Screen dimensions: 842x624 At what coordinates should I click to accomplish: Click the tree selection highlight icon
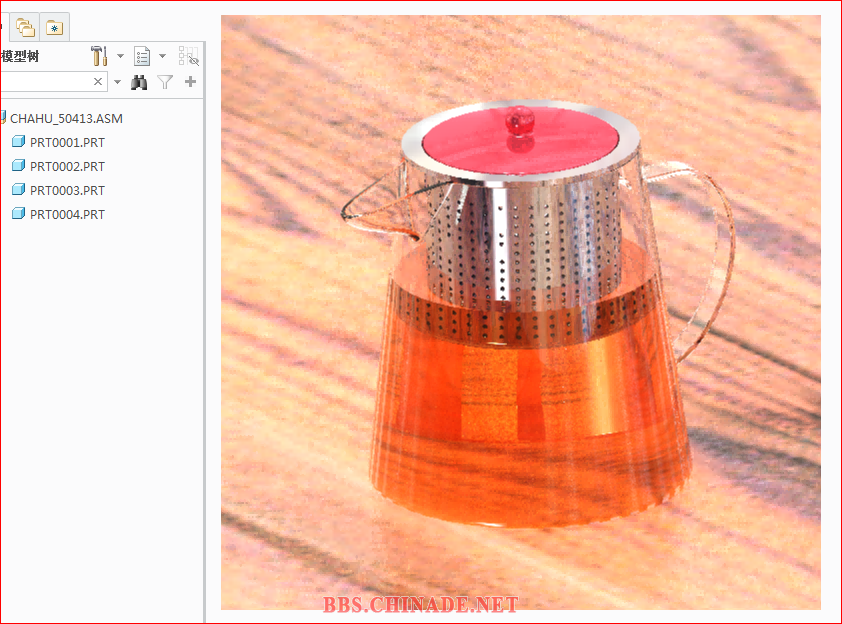click(x=188, y=56)
